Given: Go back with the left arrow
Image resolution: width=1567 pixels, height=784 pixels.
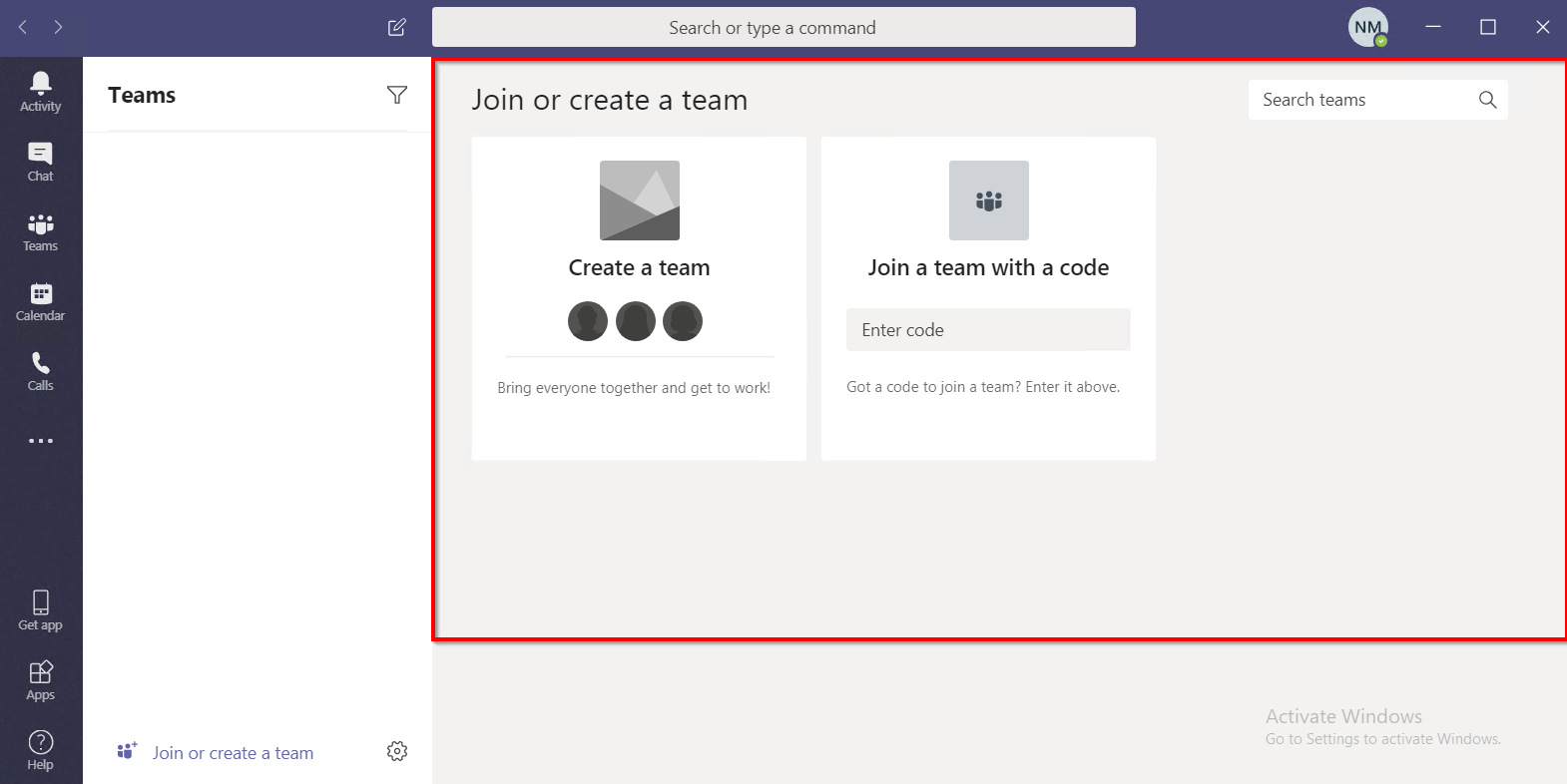Looking at the screenshot, I should (23, 27).
